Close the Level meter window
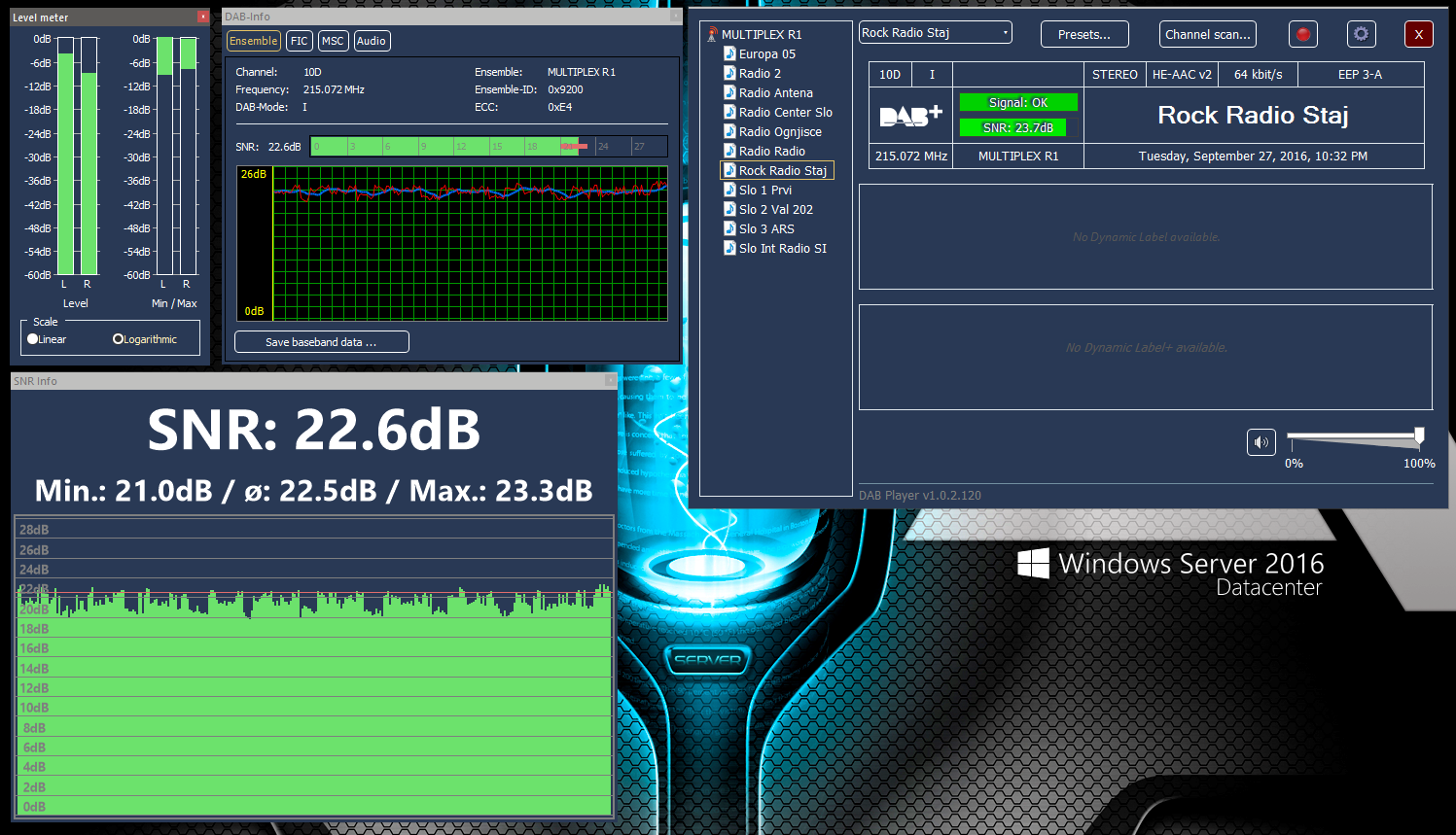This screenshot has height=835, width=1456. click(x=203, y=17)
